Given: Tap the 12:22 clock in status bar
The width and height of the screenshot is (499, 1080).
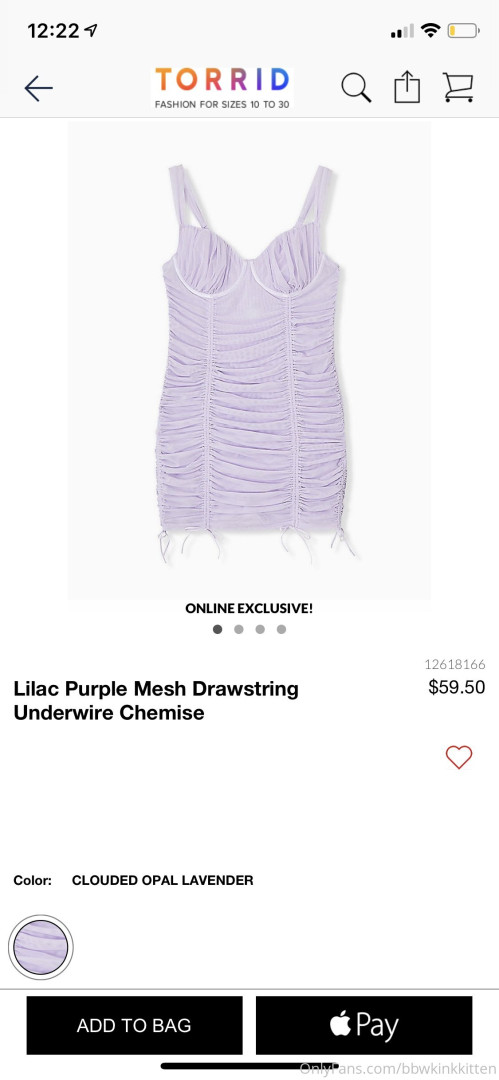Looking at the screenshot, I should 54,30.
